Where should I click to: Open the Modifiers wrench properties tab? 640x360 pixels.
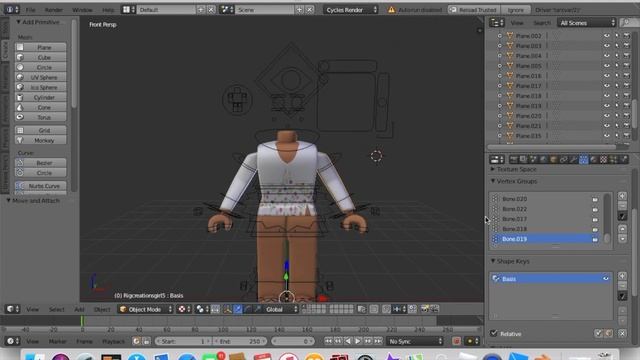click(573, 160)
